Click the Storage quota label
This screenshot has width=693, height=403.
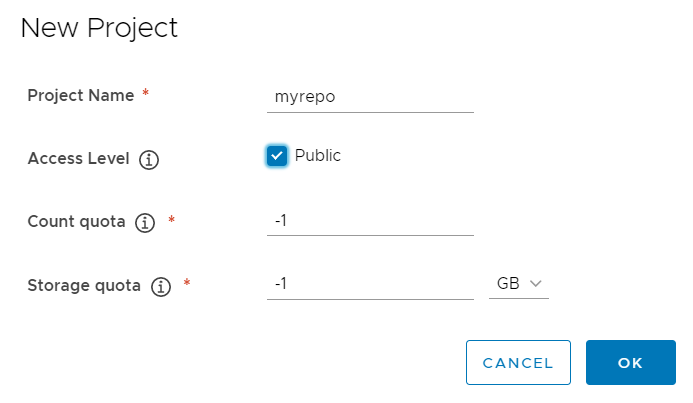tap(84, 286)
